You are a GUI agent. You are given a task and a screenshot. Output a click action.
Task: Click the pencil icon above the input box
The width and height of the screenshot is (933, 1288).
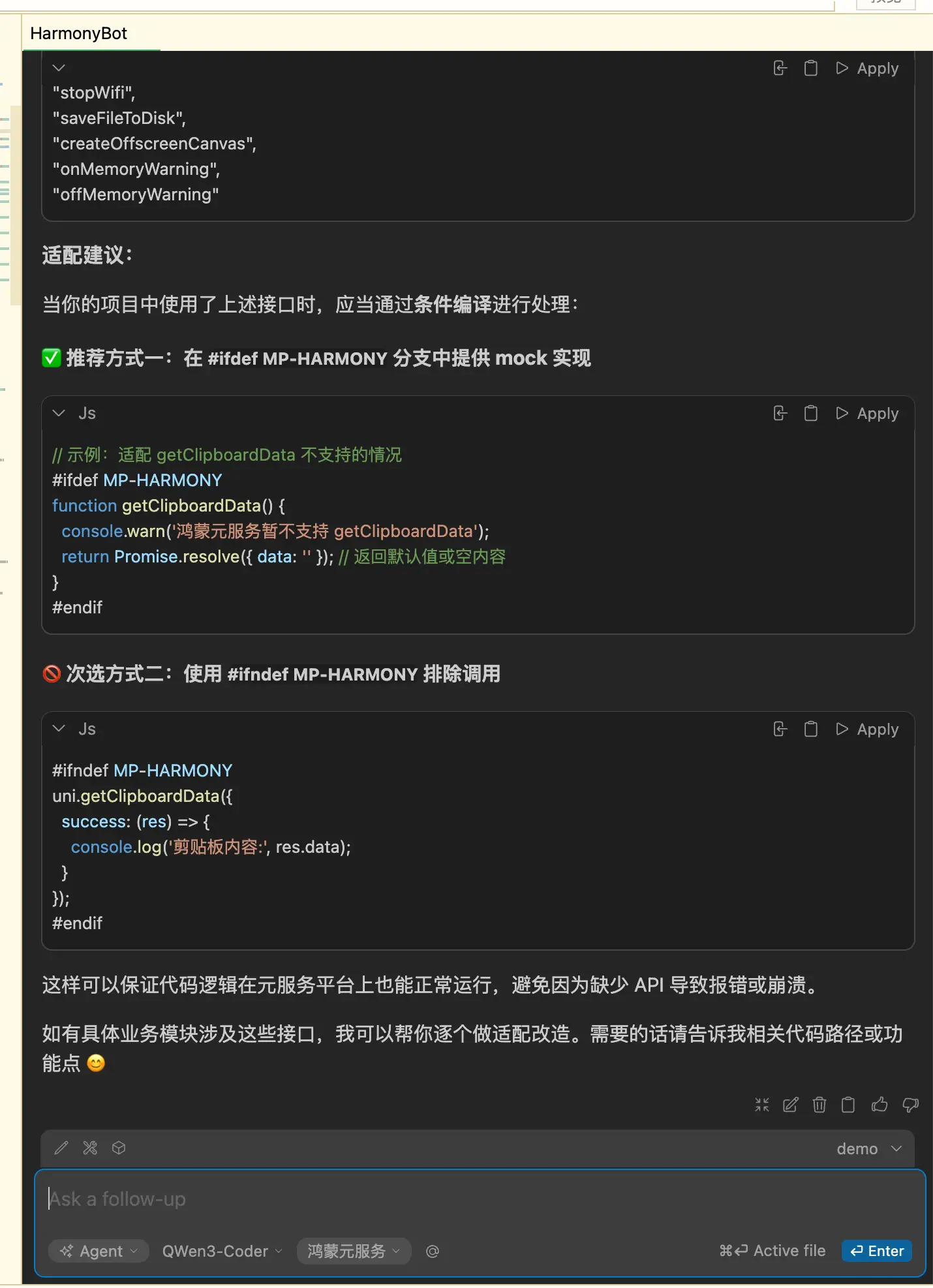tap(61, 1148)
